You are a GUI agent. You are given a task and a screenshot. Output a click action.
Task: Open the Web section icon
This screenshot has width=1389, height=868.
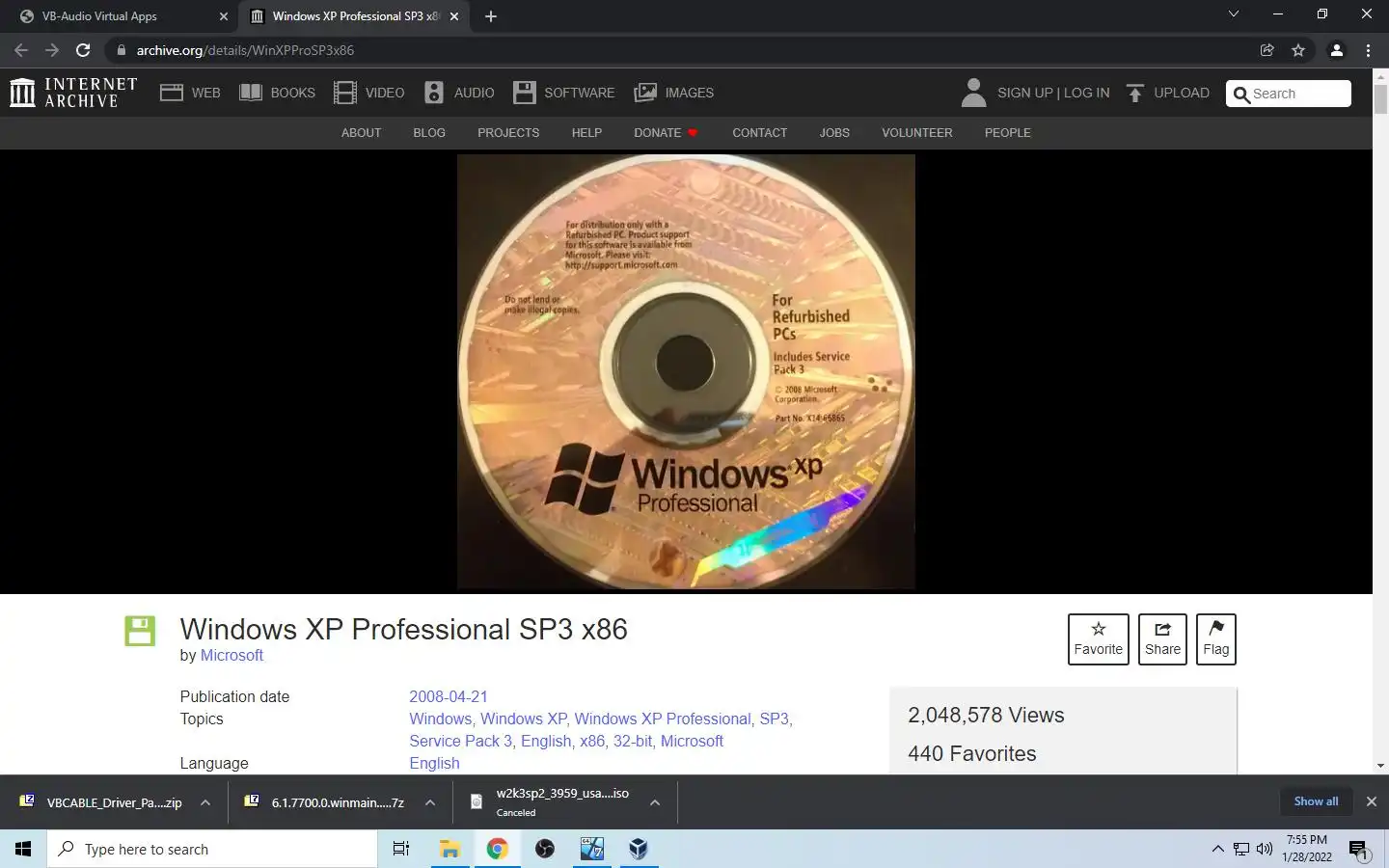(172, 93)
